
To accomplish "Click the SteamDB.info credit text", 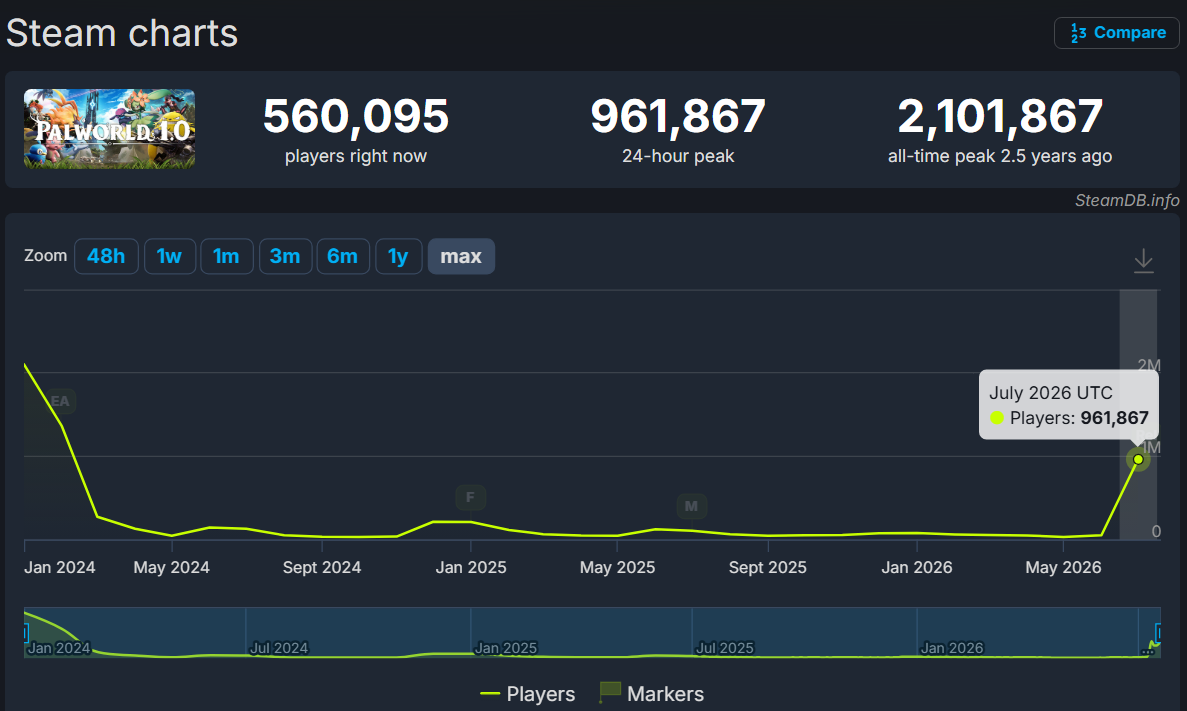I will 1126,200.
